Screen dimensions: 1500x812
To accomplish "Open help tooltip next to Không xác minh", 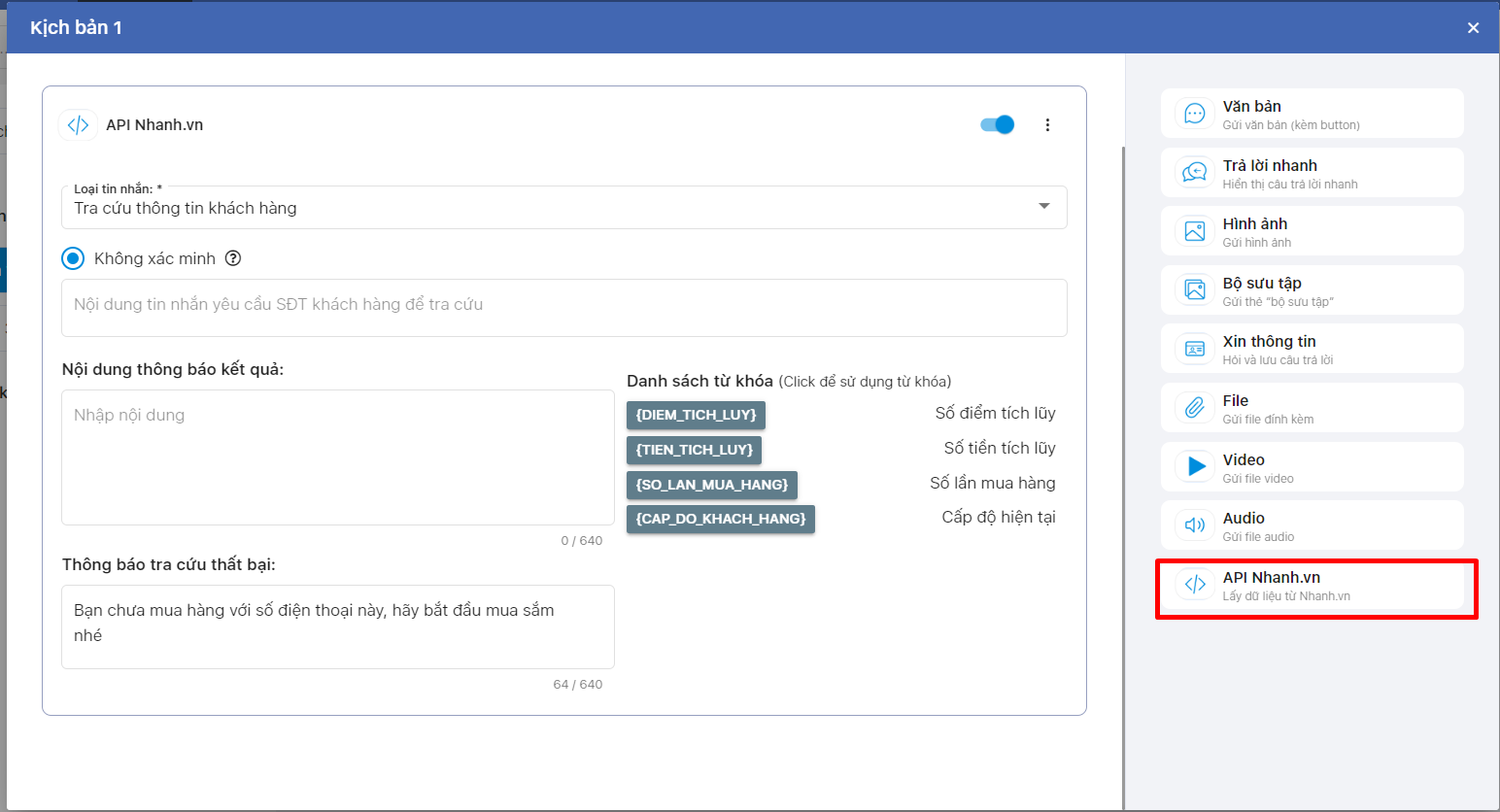I will (233, 258).
